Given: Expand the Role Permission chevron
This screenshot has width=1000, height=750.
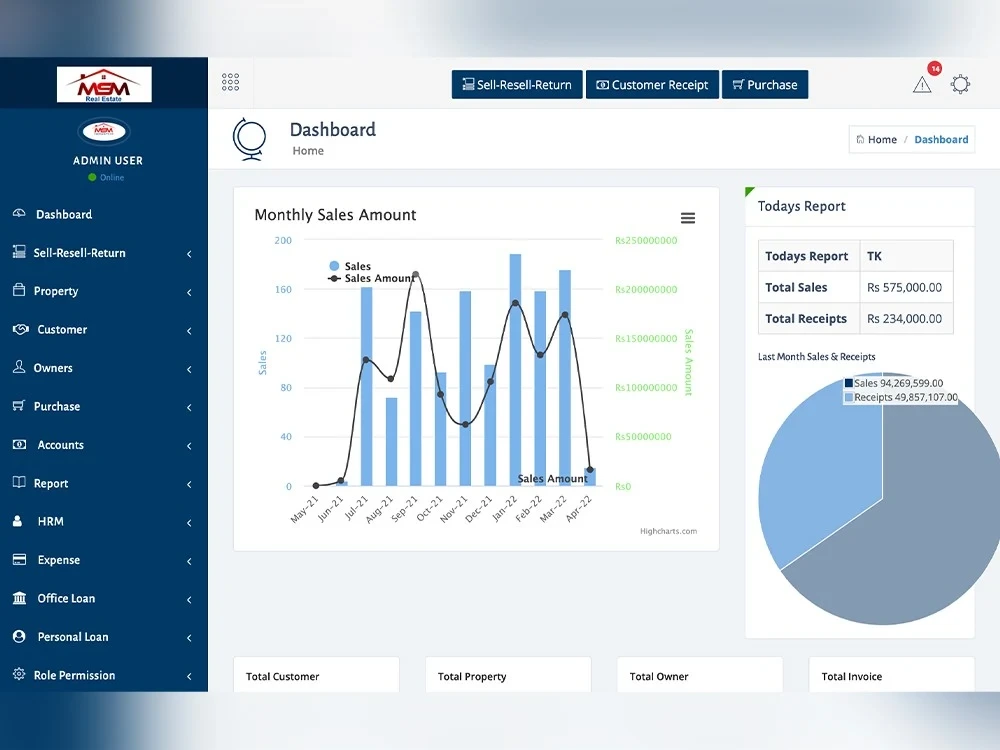Looking at the screenshot, I should pyautogui.click(x=189, y=676).
